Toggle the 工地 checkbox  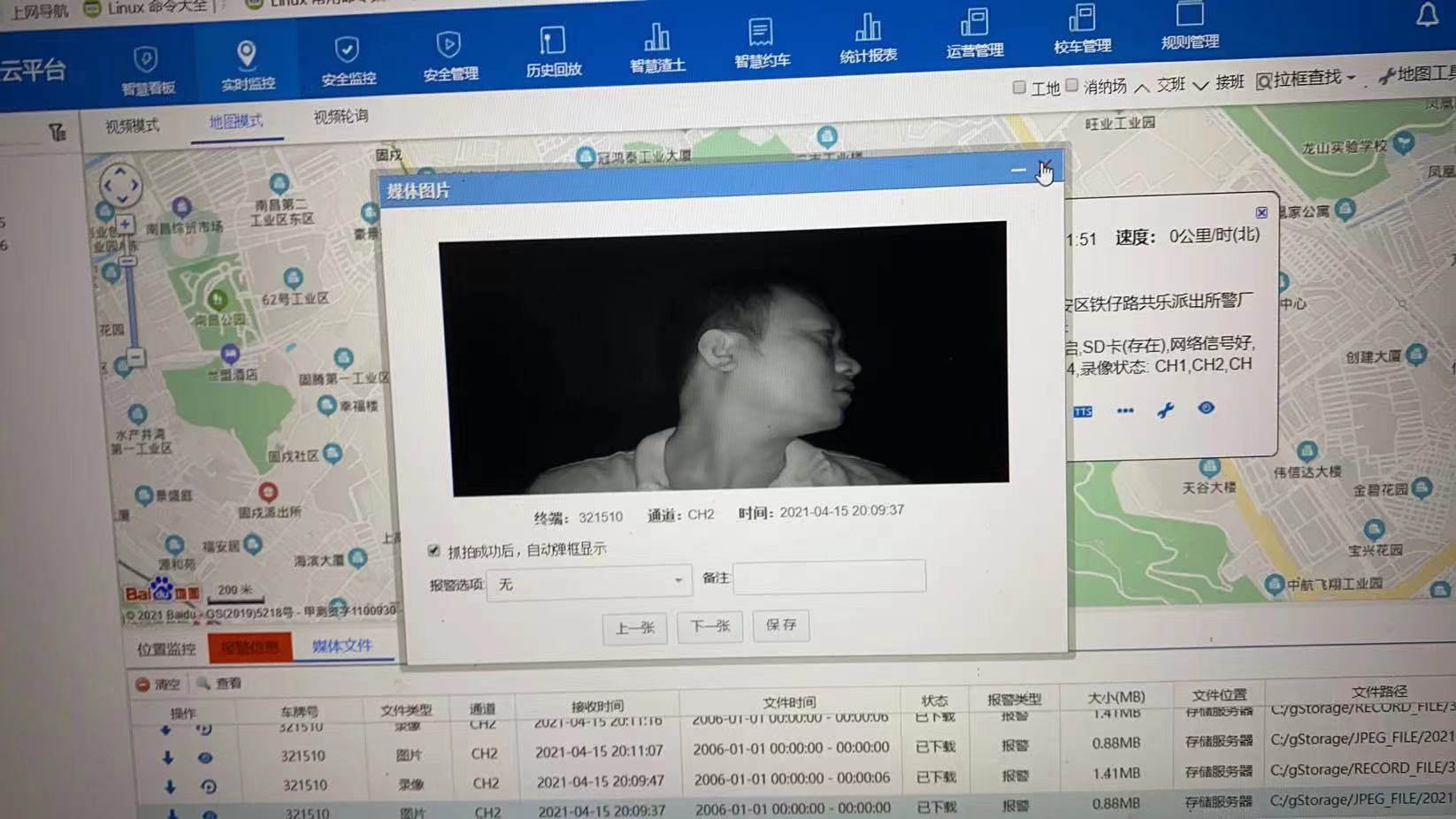pyautogui.click(x=1019, y=88)
